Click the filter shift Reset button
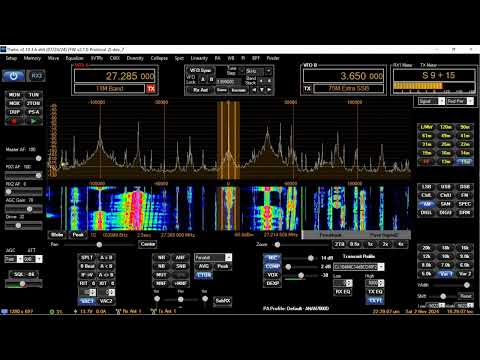 [x=466, y=296]
